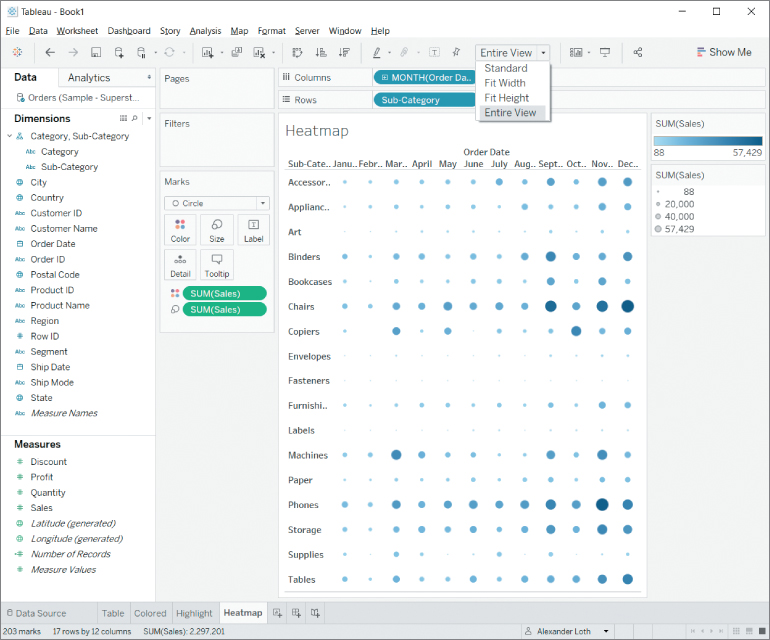Click the New Story tab icon

pyautogui.click(x=315, y=612)
